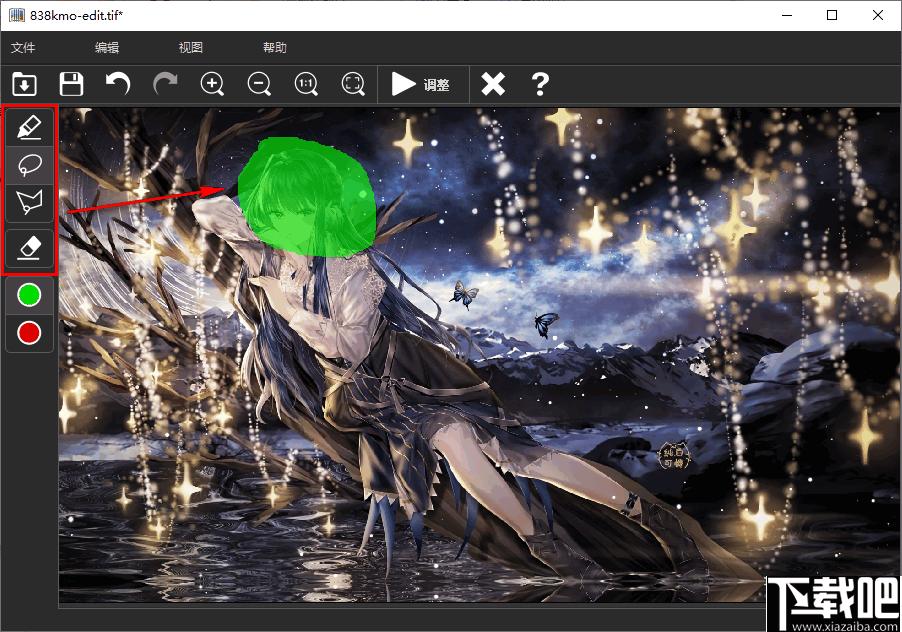
Task: Open the 文件 menu
Action: (23, 48)
